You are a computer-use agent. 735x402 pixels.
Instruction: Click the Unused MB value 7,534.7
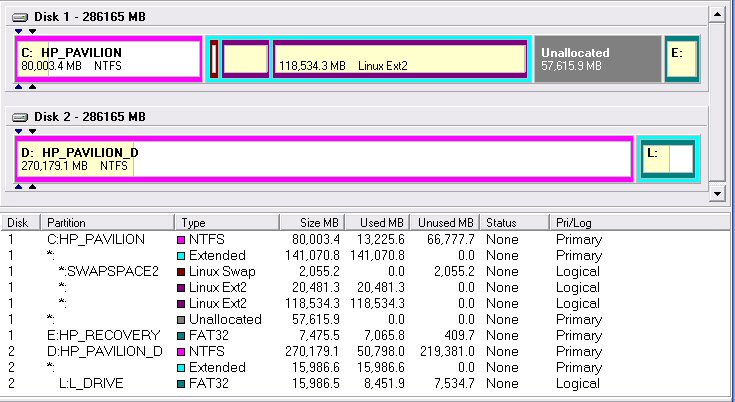tap(455, 383)
